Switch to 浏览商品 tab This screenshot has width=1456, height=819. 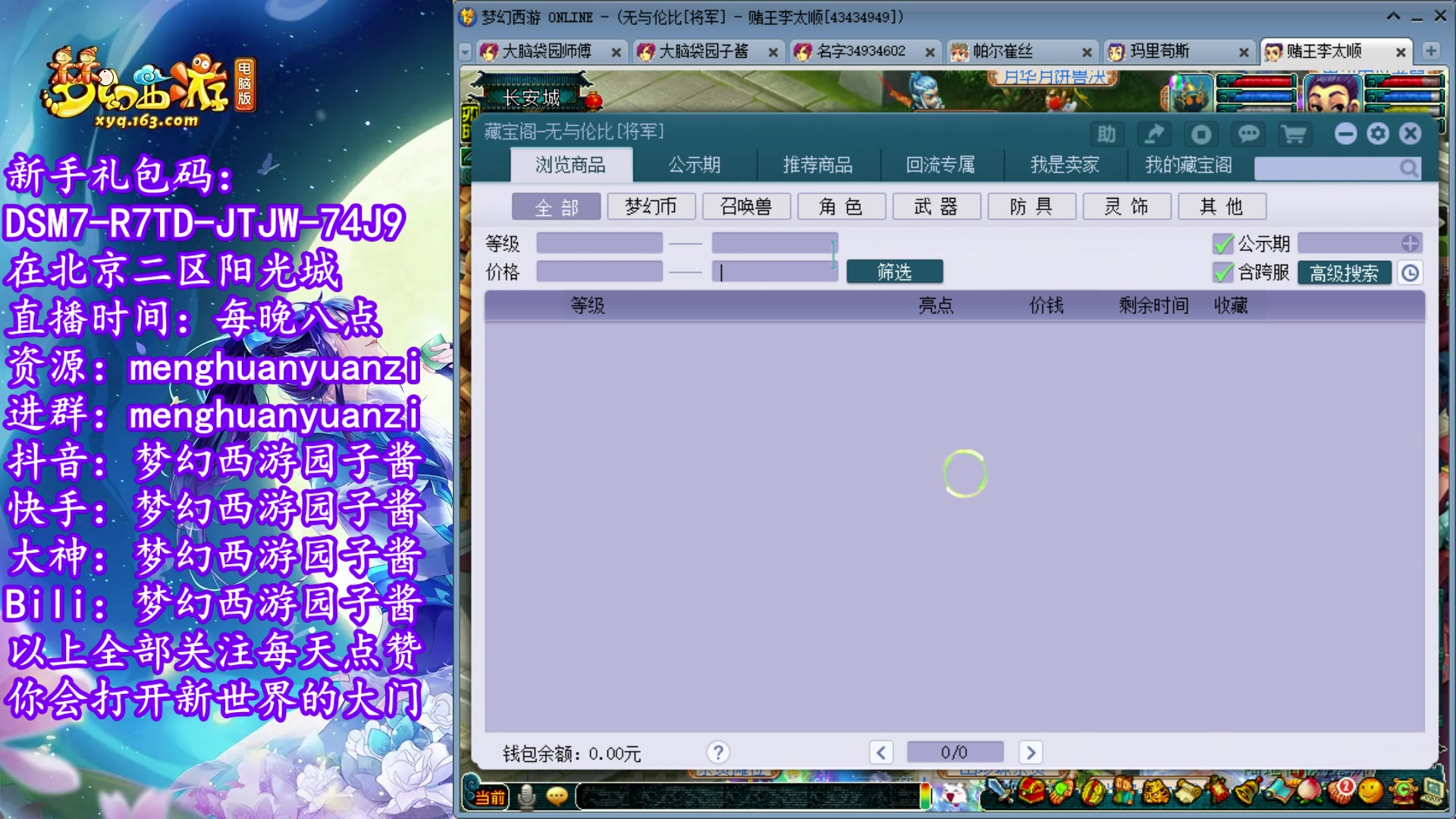coord(571,165)
